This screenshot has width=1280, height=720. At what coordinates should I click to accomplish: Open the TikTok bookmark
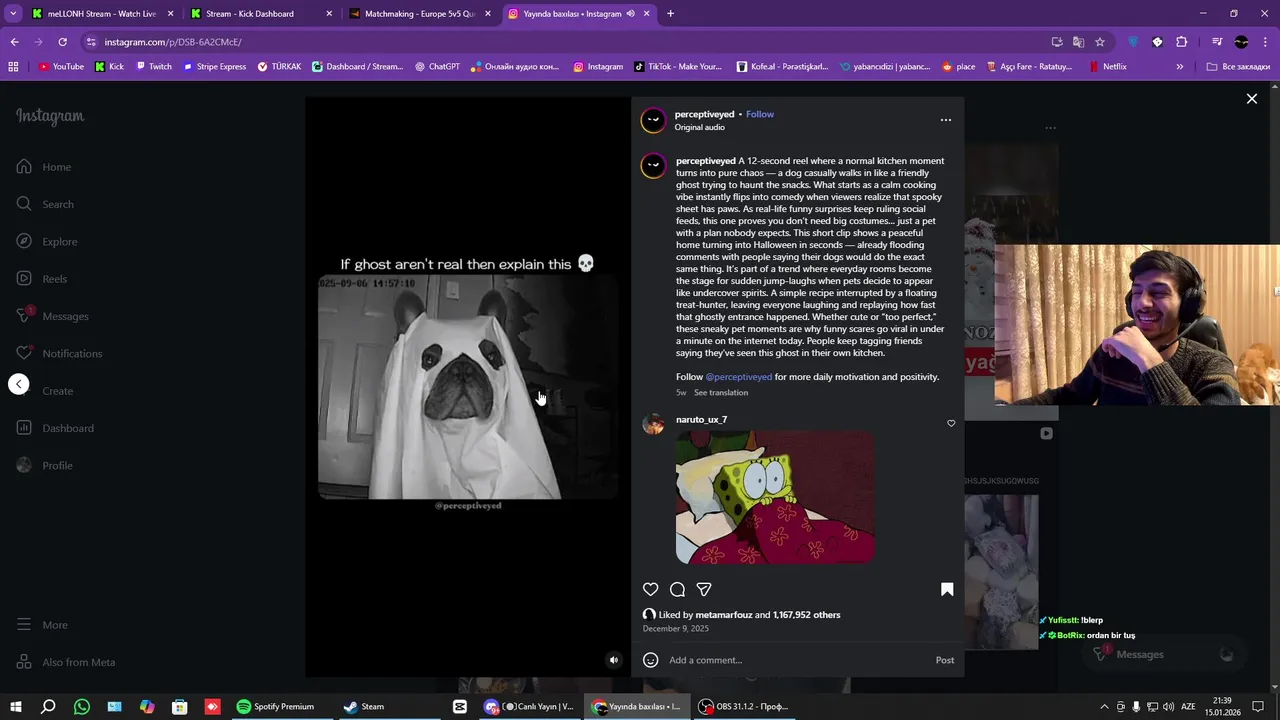(677, 67)
